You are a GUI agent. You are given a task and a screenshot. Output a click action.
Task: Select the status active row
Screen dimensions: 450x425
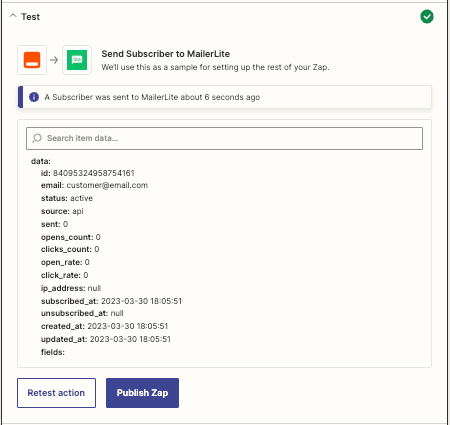coord(67,198)
